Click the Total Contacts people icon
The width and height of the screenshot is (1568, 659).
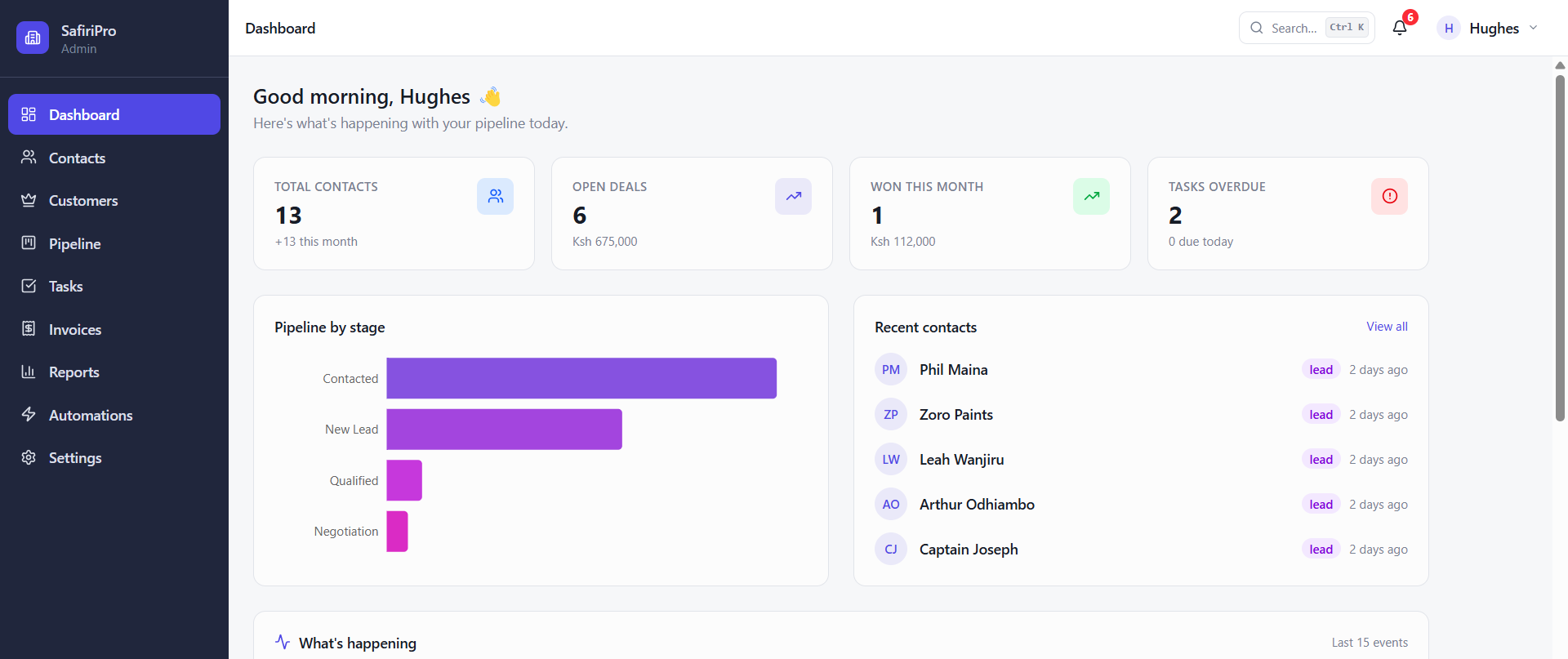pyautogui.click(x=495, y=196)
